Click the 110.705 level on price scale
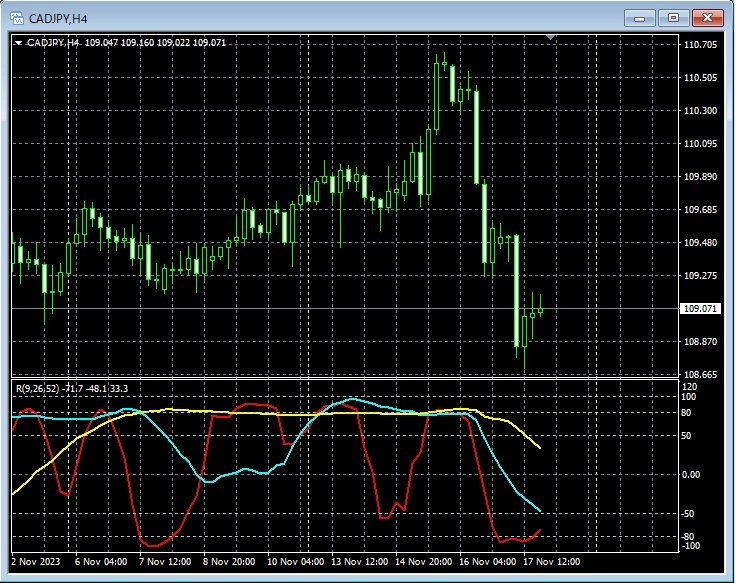736x583 pixels. click(700, 46)
